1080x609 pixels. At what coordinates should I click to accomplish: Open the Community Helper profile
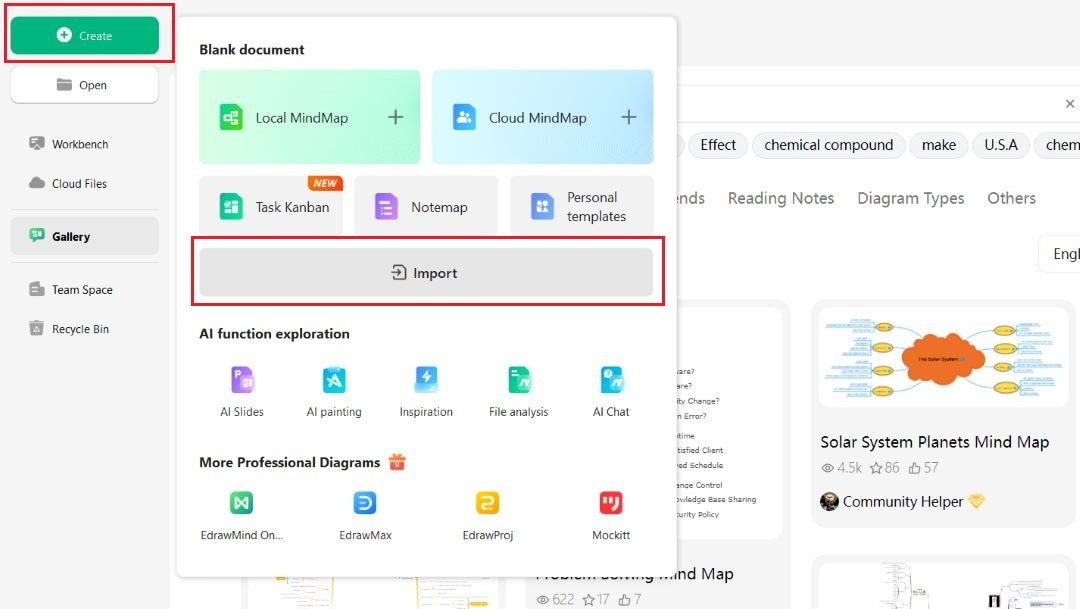pyautogui.click(x=902, y=502)
